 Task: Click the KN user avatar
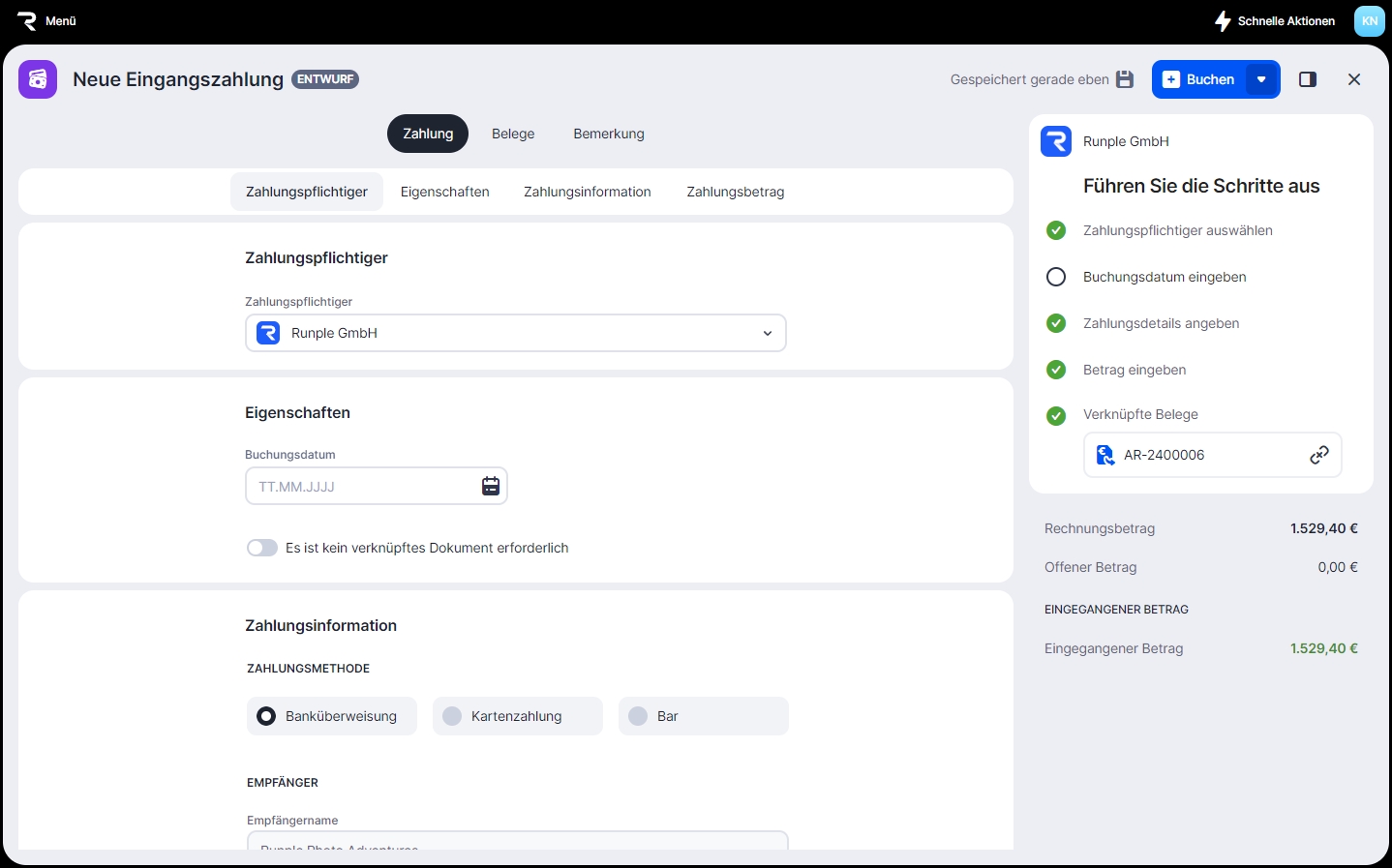pos(1369,20)
